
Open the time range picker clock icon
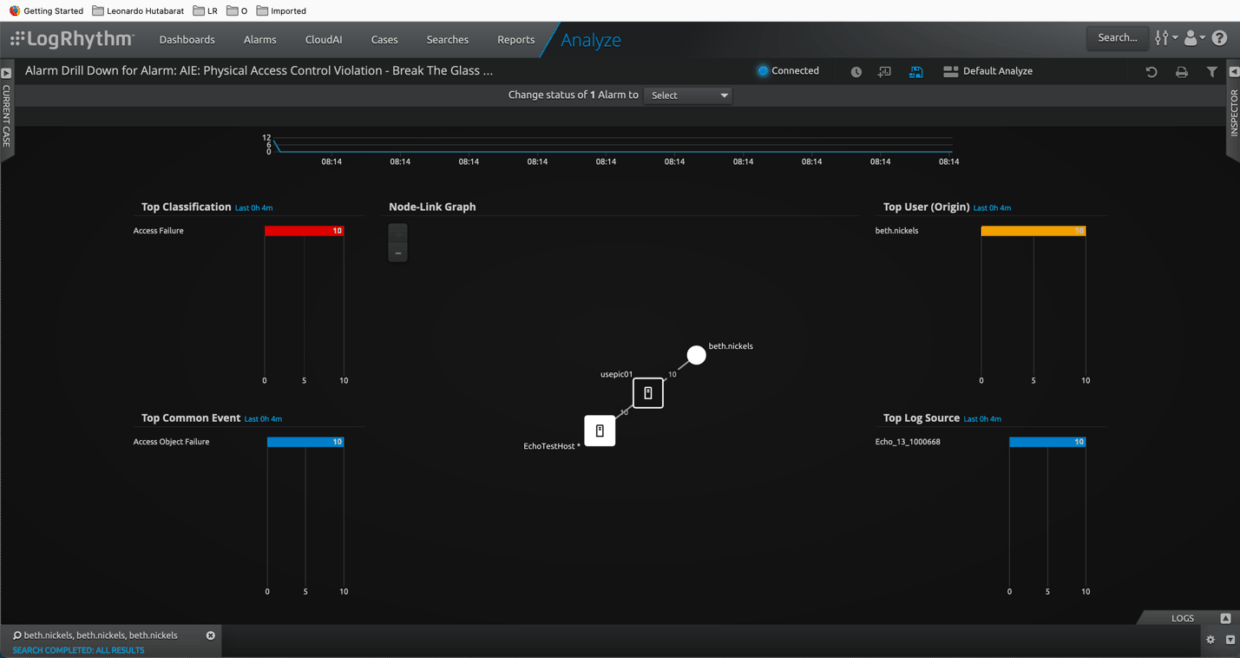[857, 71]
